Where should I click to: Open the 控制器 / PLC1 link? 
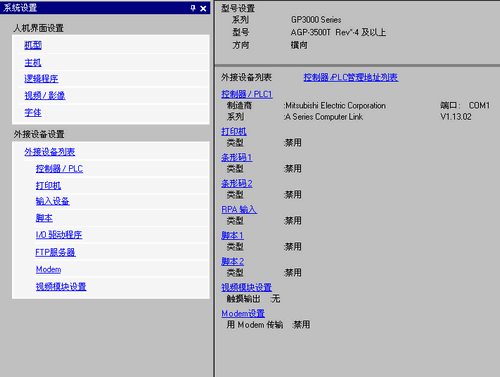247,94
